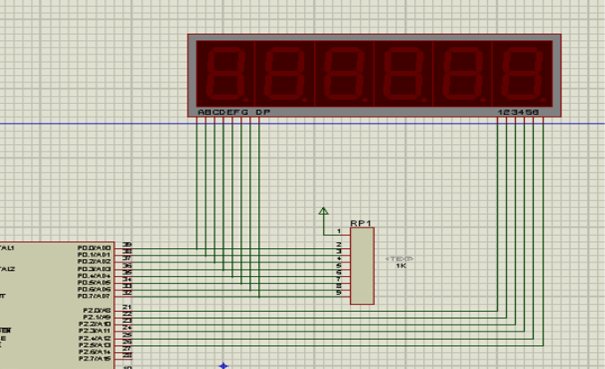
Task: Select the RP1 resistor pack body
Action: pyautogui.click(x=362, y=266)
